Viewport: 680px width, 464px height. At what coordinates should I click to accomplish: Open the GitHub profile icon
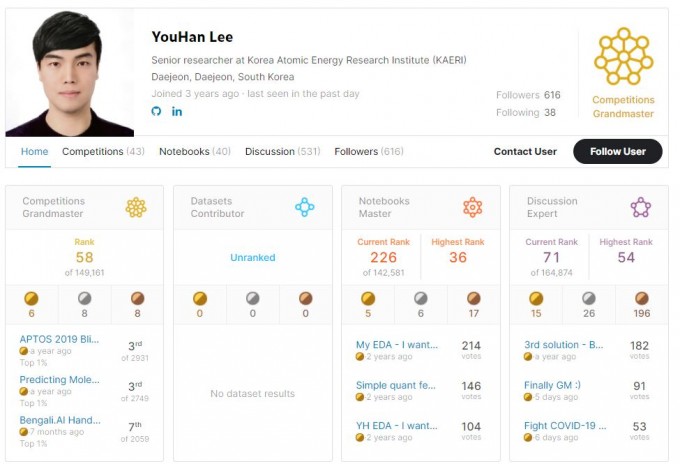(156, 111)
